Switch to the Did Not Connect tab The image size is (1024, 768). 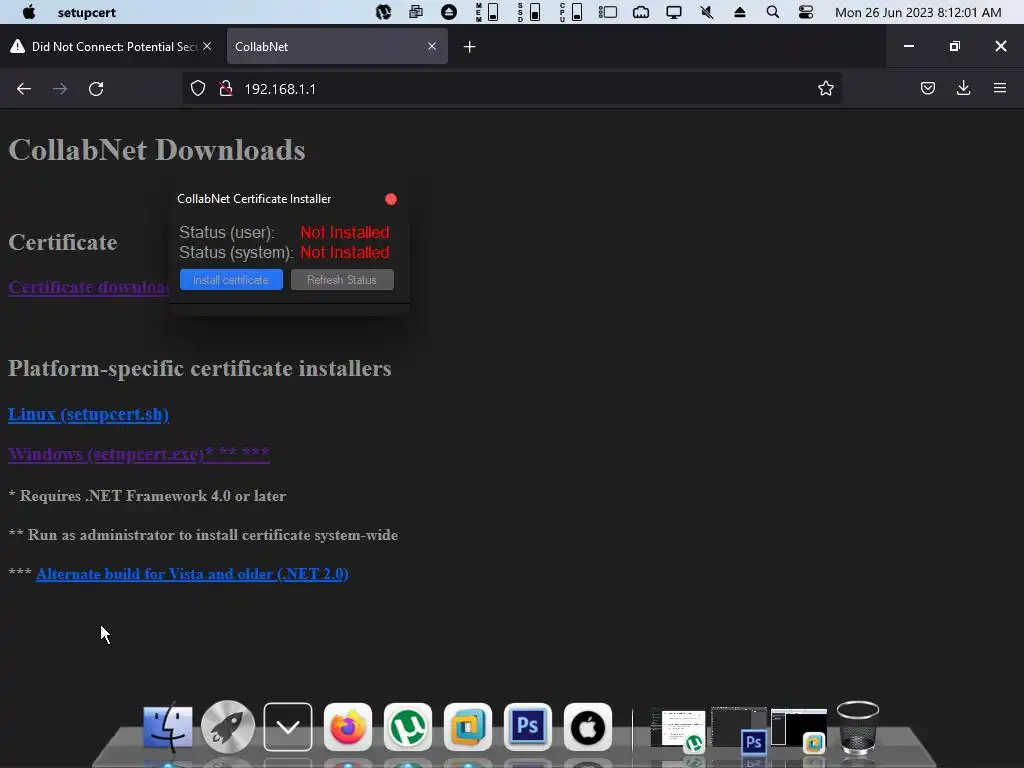pyautogui.click(x=111, y=46)
